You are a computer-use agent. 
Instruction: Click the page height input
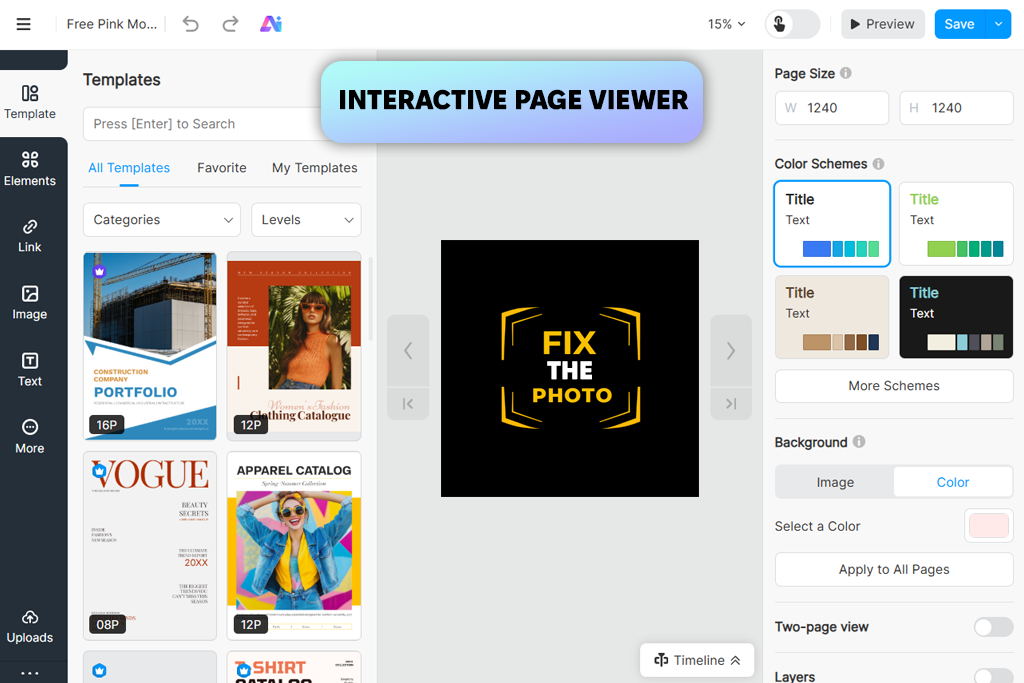pos(956,108)
